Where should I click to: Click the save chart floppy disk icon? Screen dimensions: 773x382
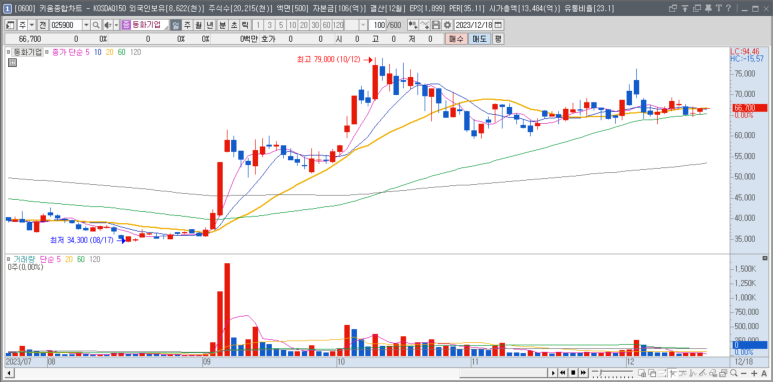(x=436, y=25)
